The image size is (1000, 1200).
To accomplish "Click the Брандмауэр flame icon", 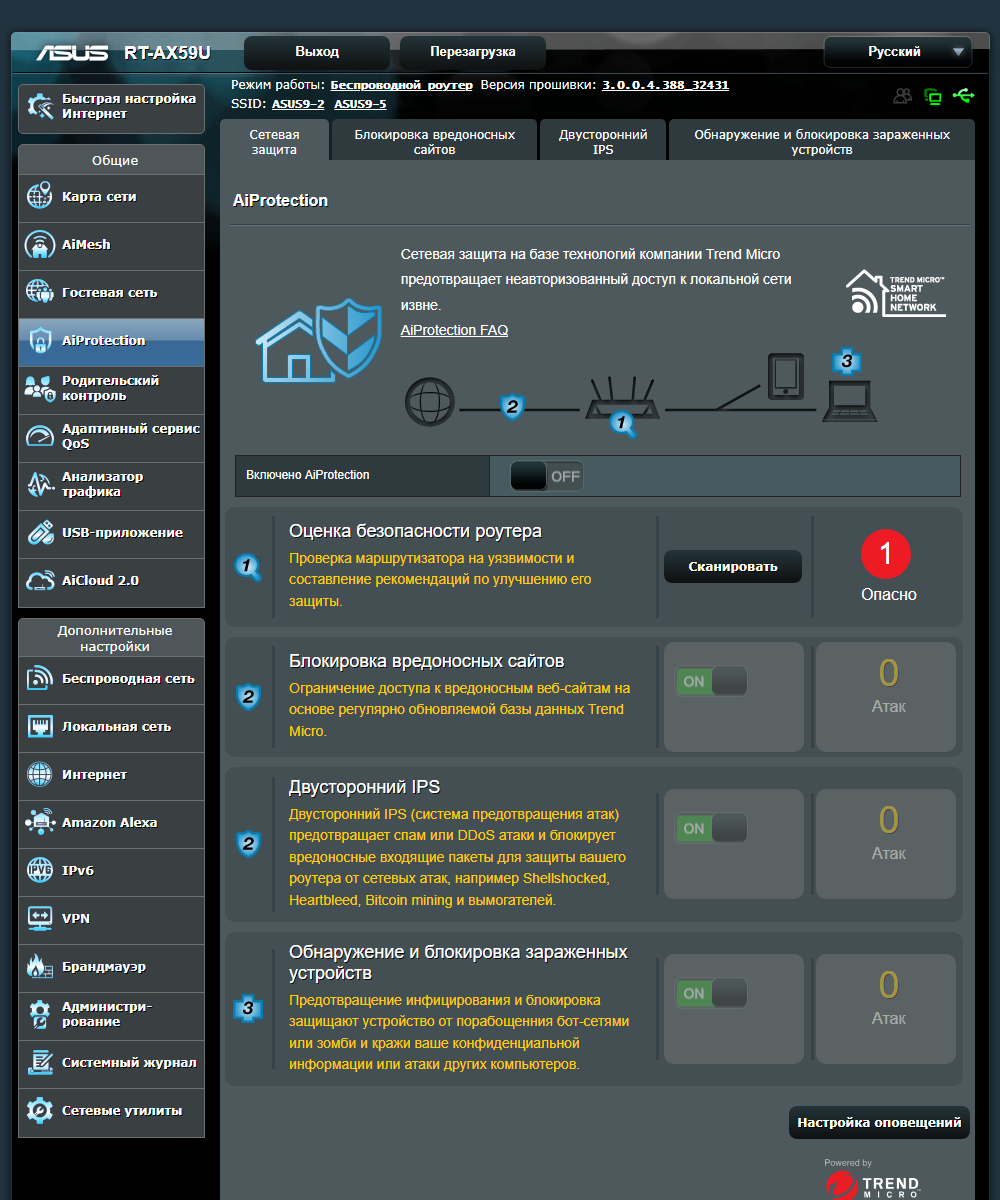I will [x=39, y=966].
